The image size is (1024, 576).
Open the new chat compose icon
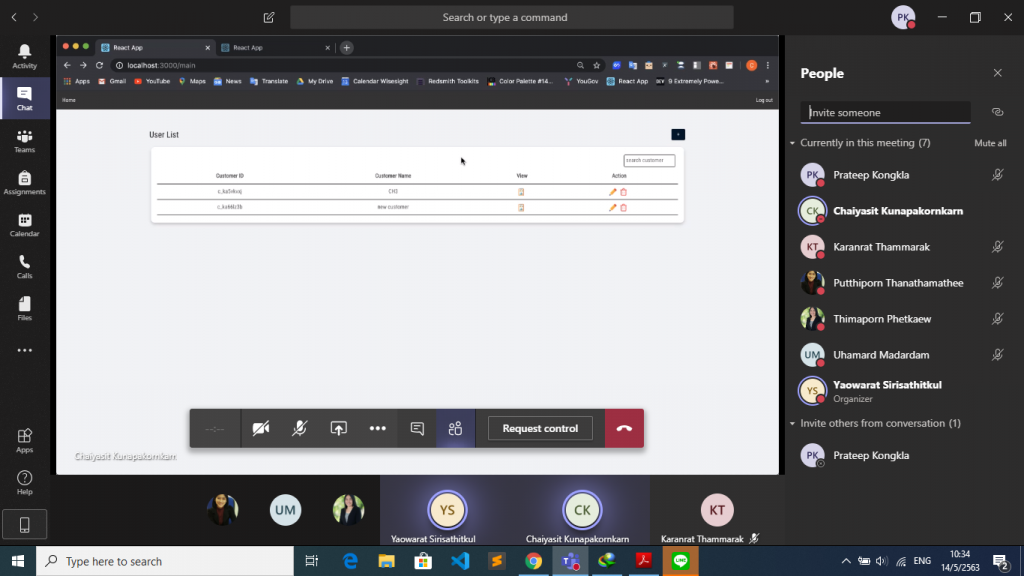[x=269, y=17]
